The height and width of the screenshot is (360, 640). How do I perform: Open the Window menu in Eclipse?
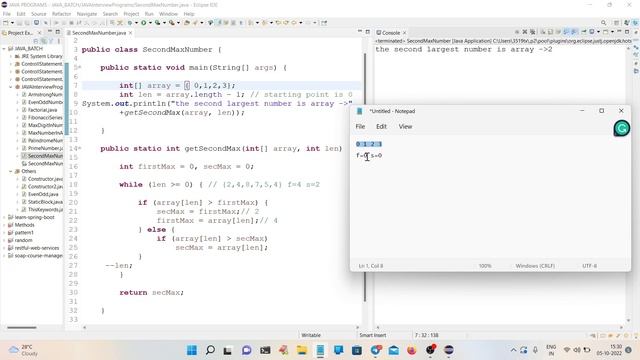[x=168, y=14]
